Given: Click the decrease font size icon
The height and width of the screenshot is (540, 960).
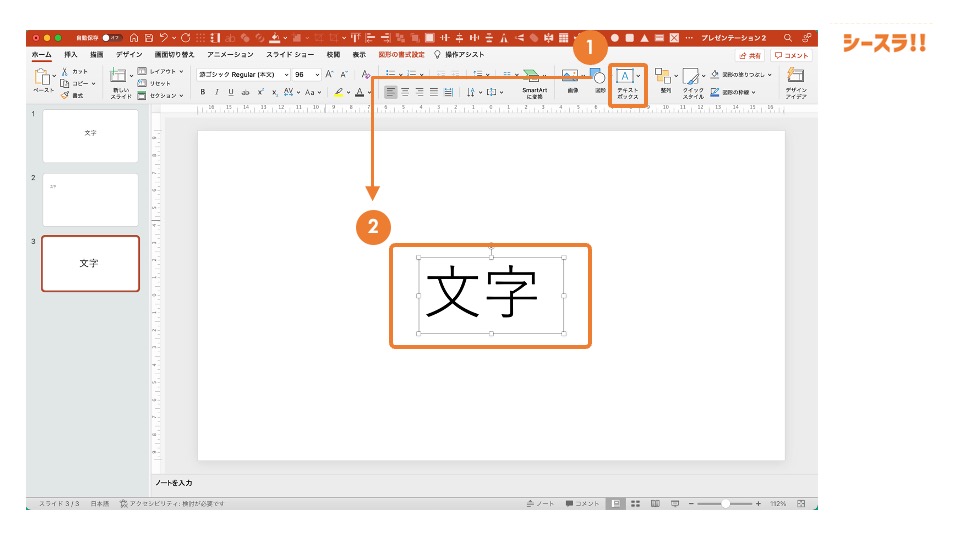Looking at the screenshot, I should [x=343, y=75].
